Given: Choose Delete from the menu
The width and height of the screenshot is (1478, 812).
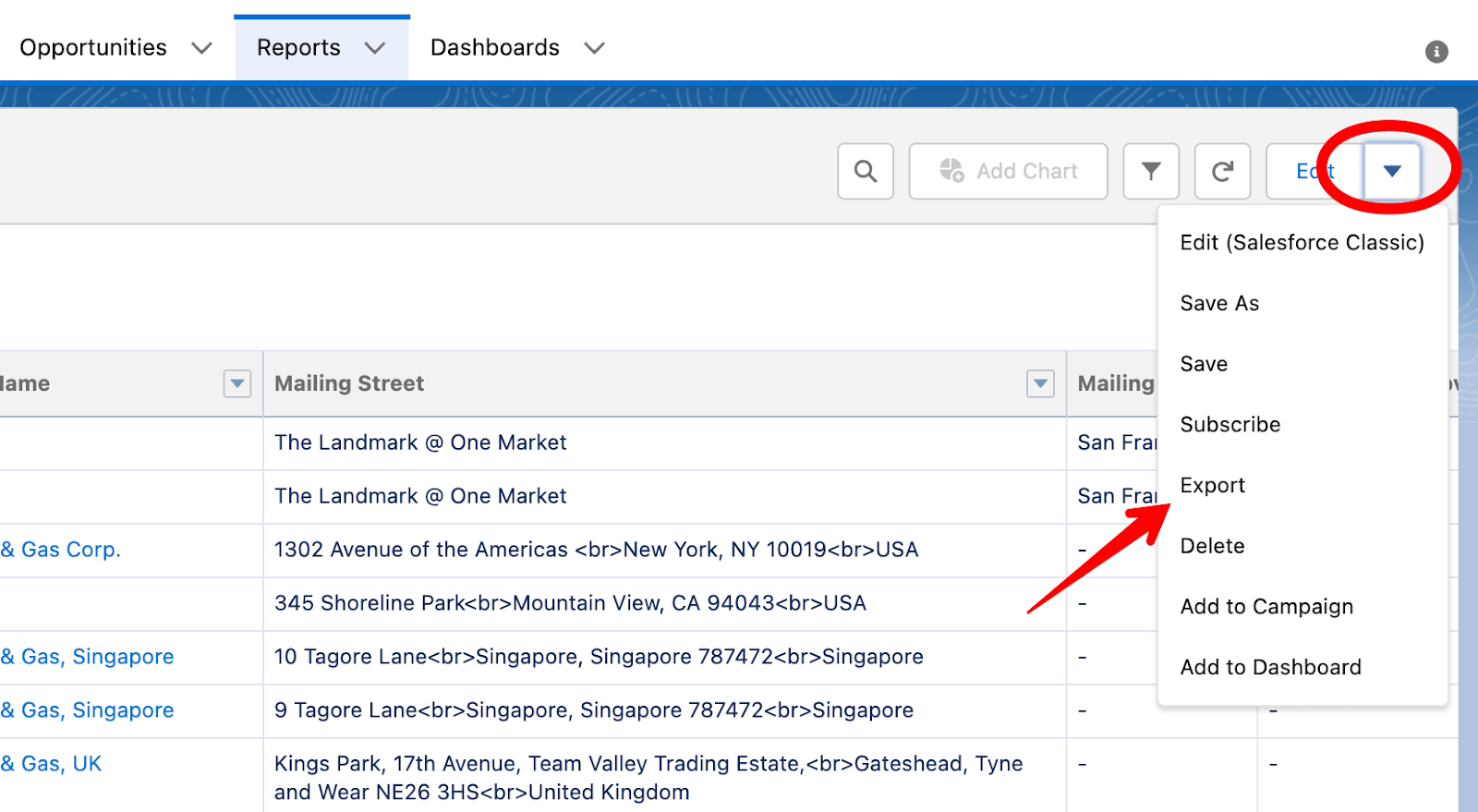Looking at the screenshot, I should pyautogui.click(x=1302, y=546).
